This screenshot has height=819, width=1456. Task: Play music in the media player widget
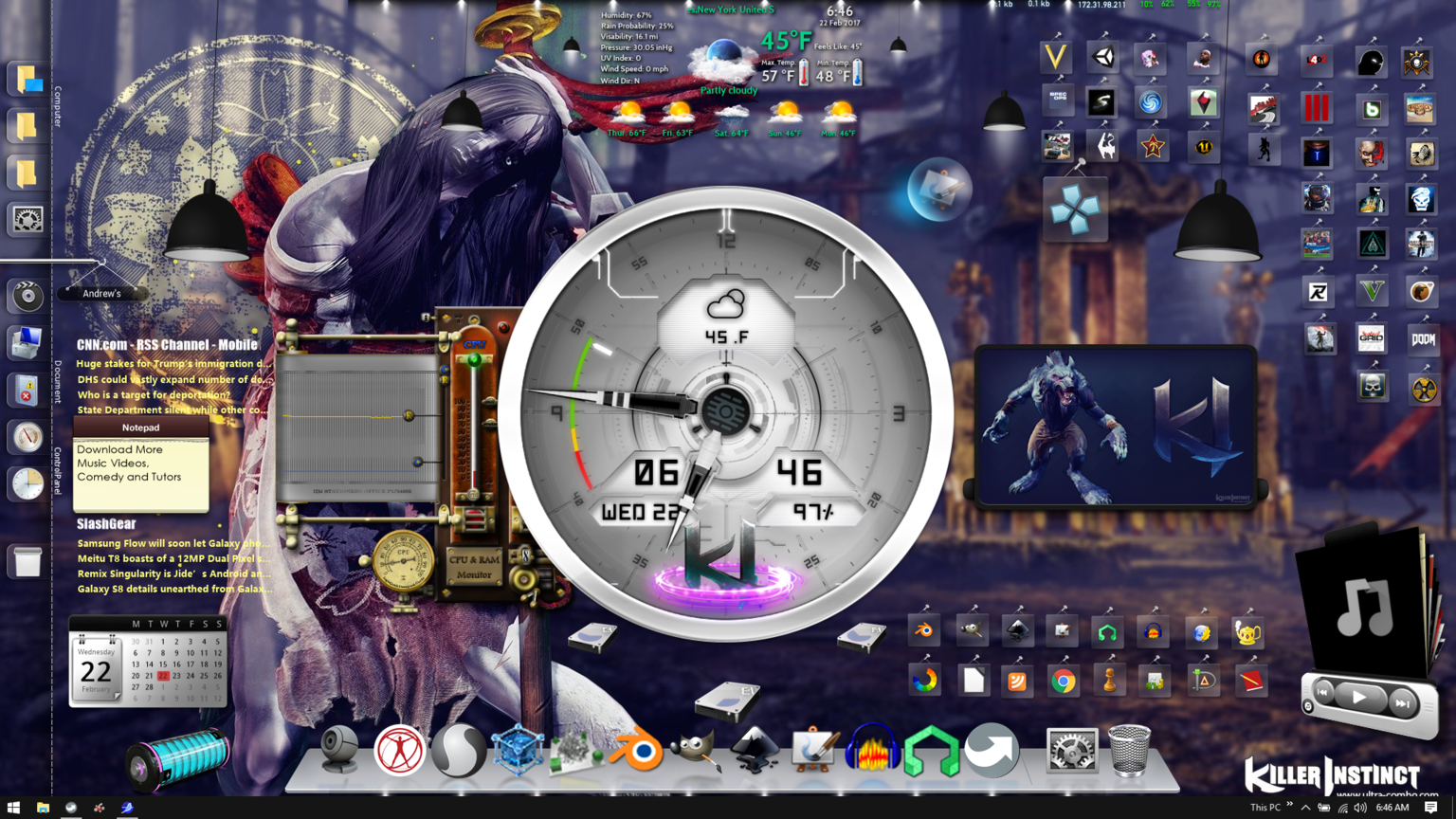pos(1359,698)
